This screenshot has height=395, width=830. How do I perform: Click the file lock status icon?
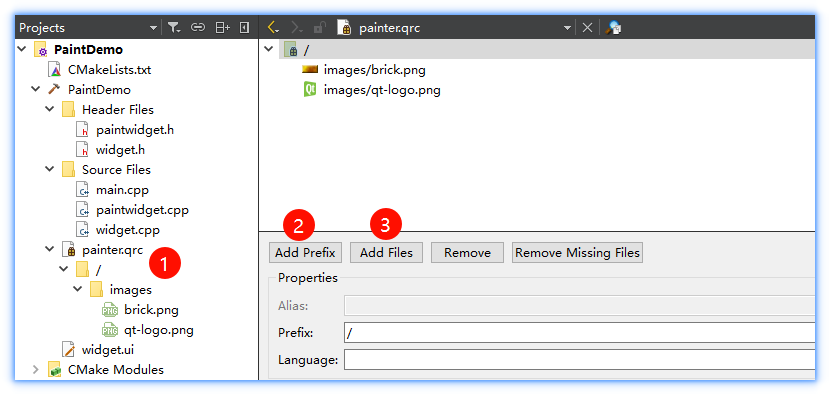tap(320, 28)
